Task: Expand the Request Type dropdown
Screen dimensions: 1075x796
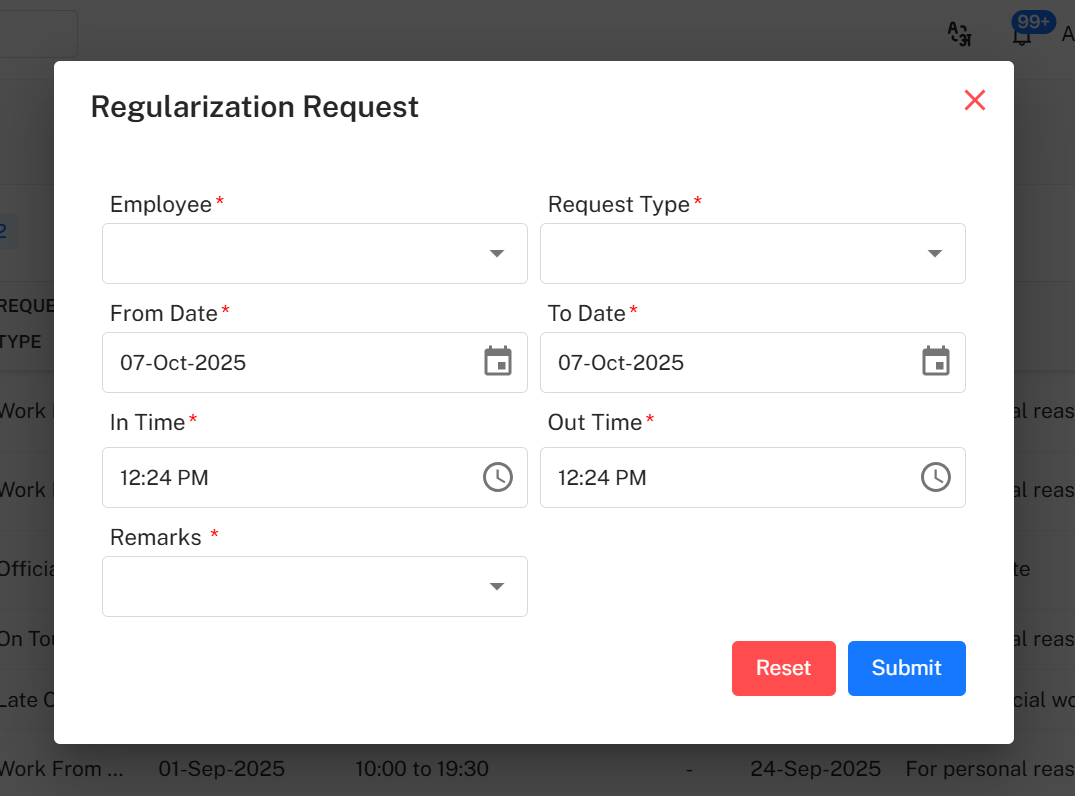Action: coord(934,253)
